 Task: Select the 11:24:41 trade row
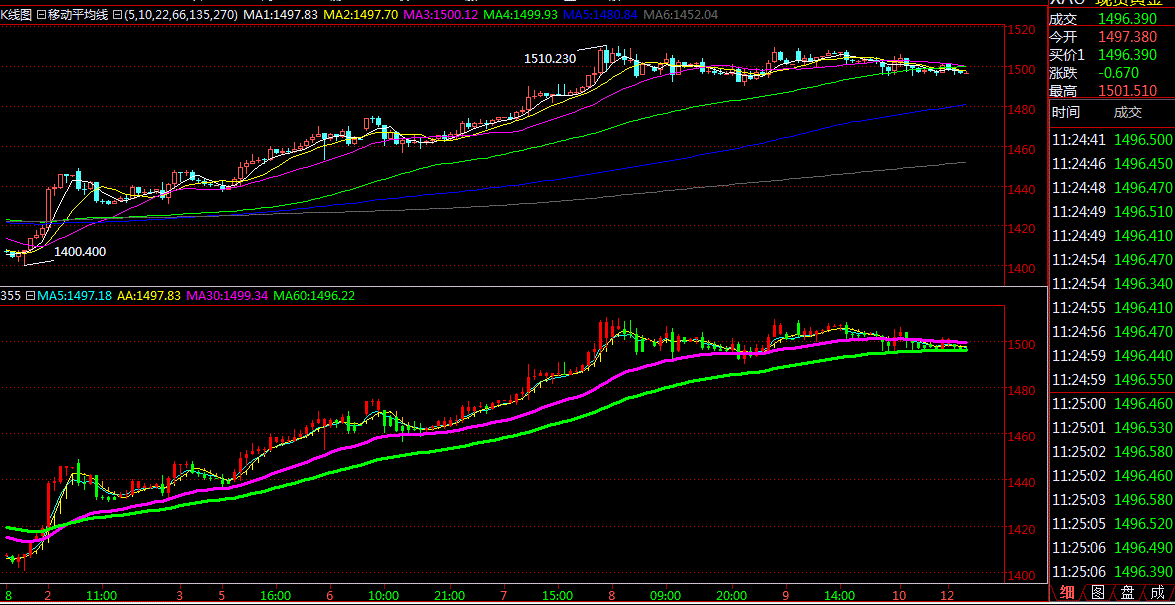coord(1110,139)
